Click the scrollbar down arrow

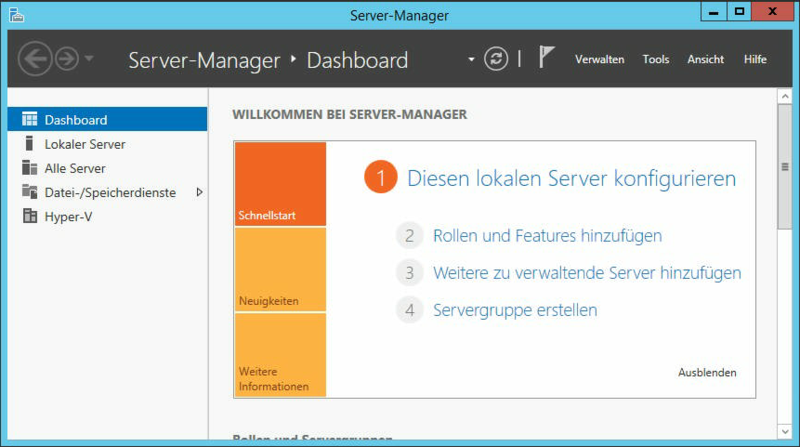point(785,432)
